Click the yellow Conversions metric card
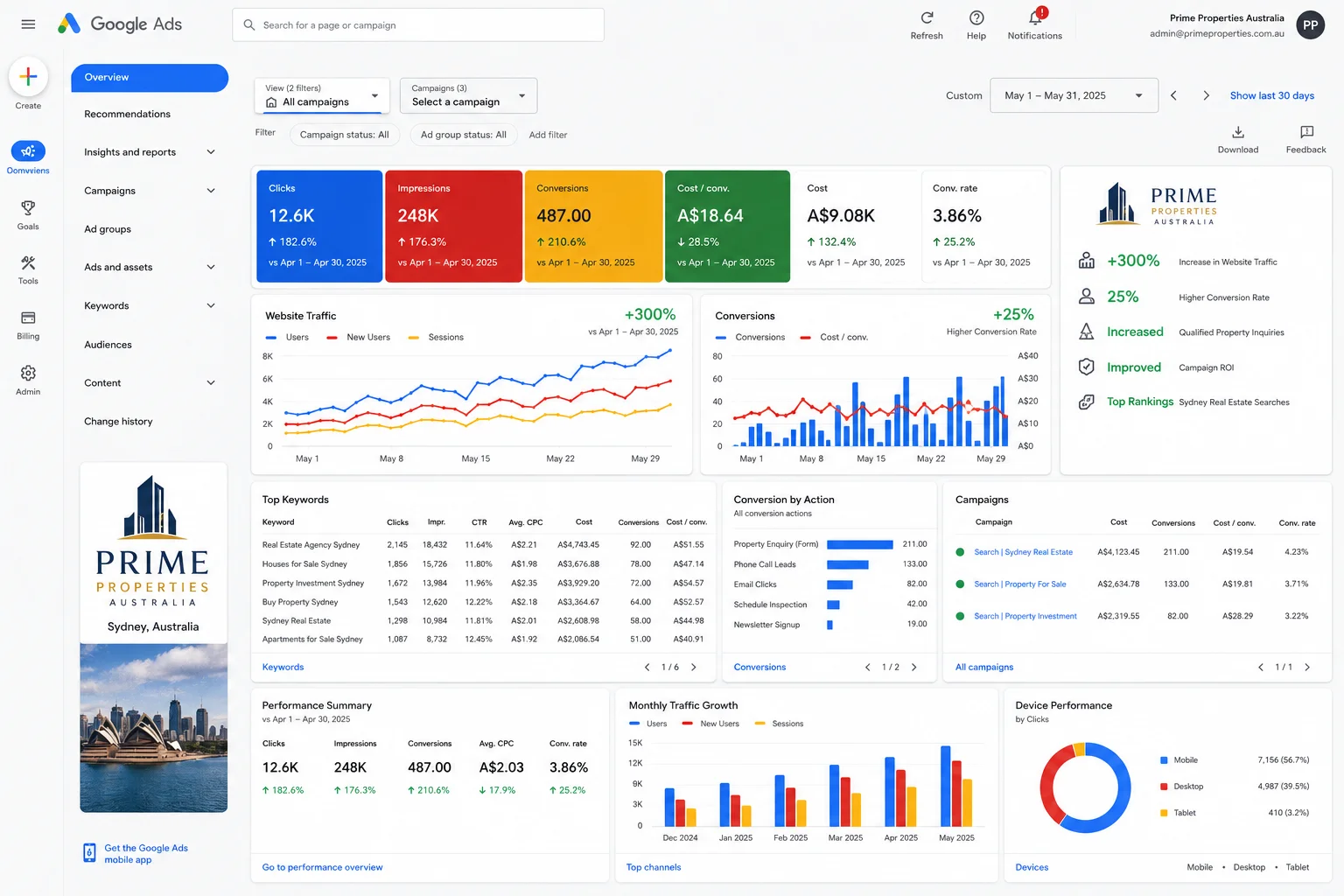The image size is (1344, 896). (593, 227)
